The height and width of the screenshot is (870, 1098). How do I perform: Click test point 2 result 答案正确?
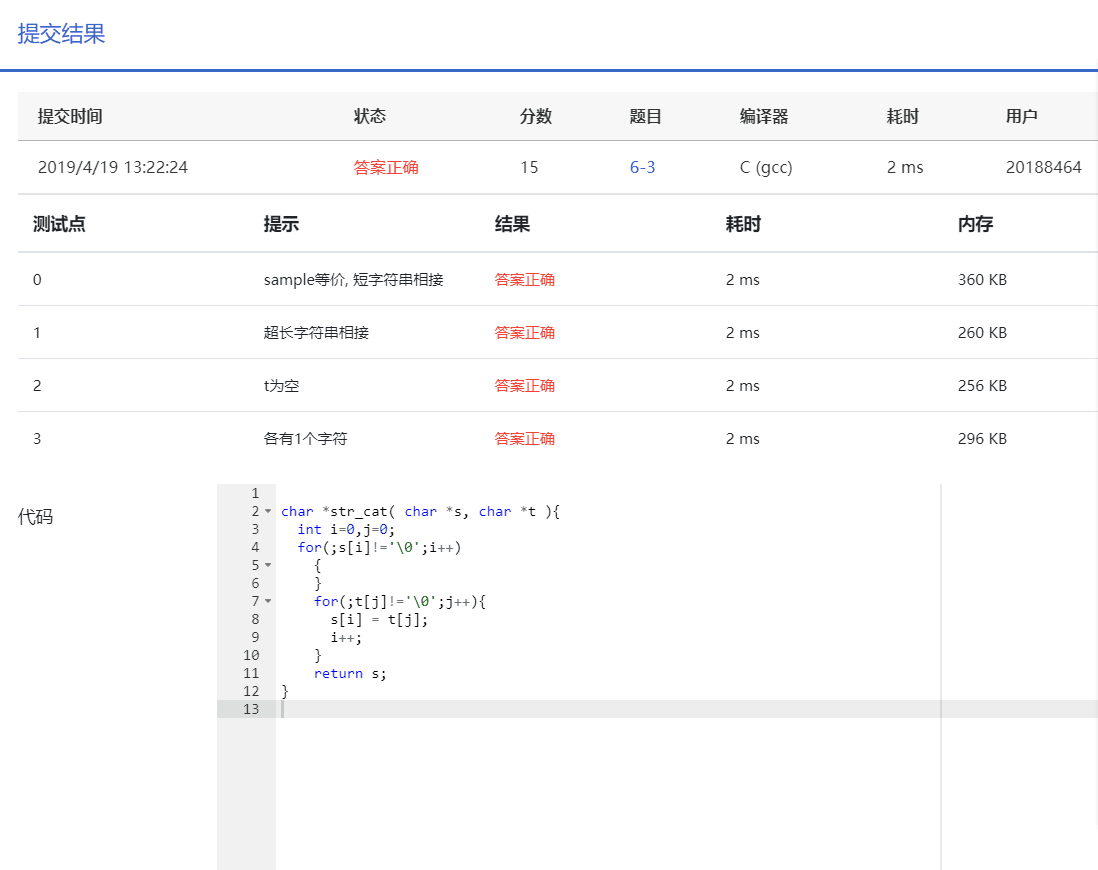click(524, 386)
